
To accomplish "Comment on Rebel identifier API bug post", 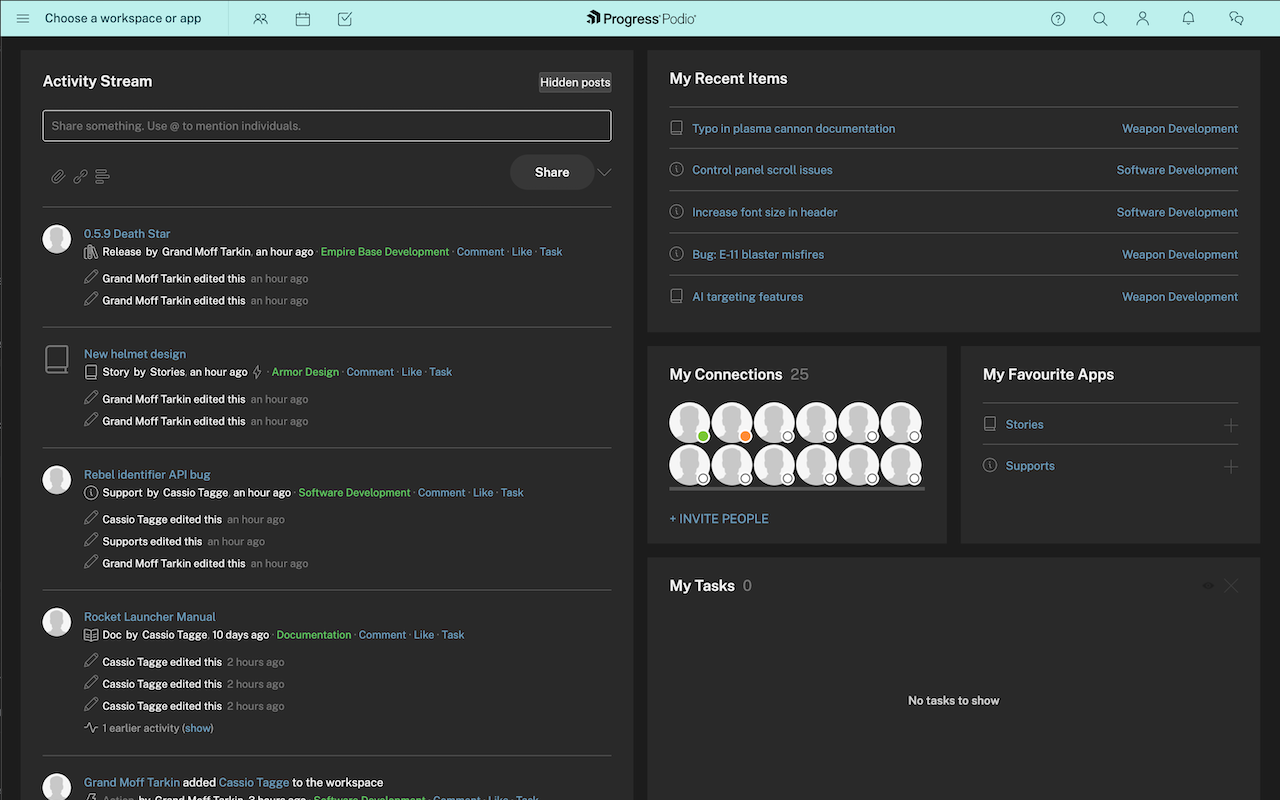I will point(442,493).
